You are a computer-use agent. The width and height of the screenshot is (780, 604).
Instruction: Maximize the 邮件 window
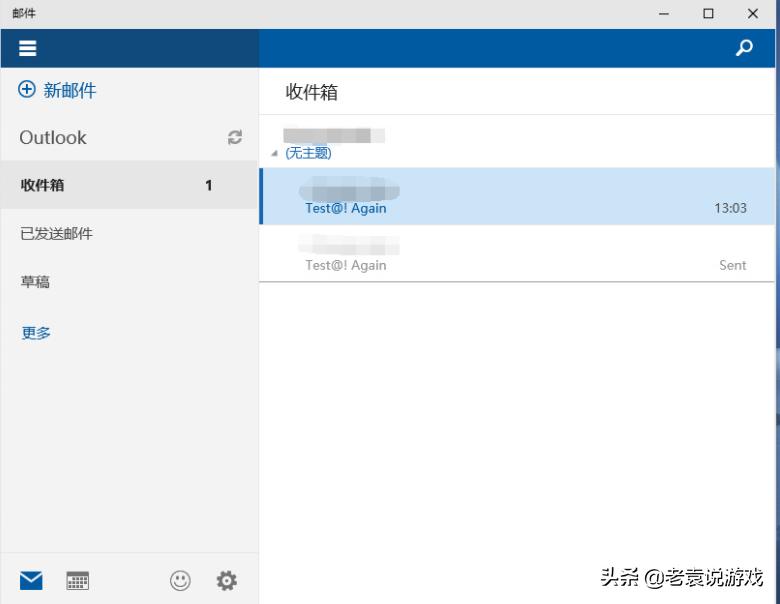tap(708, 13)
